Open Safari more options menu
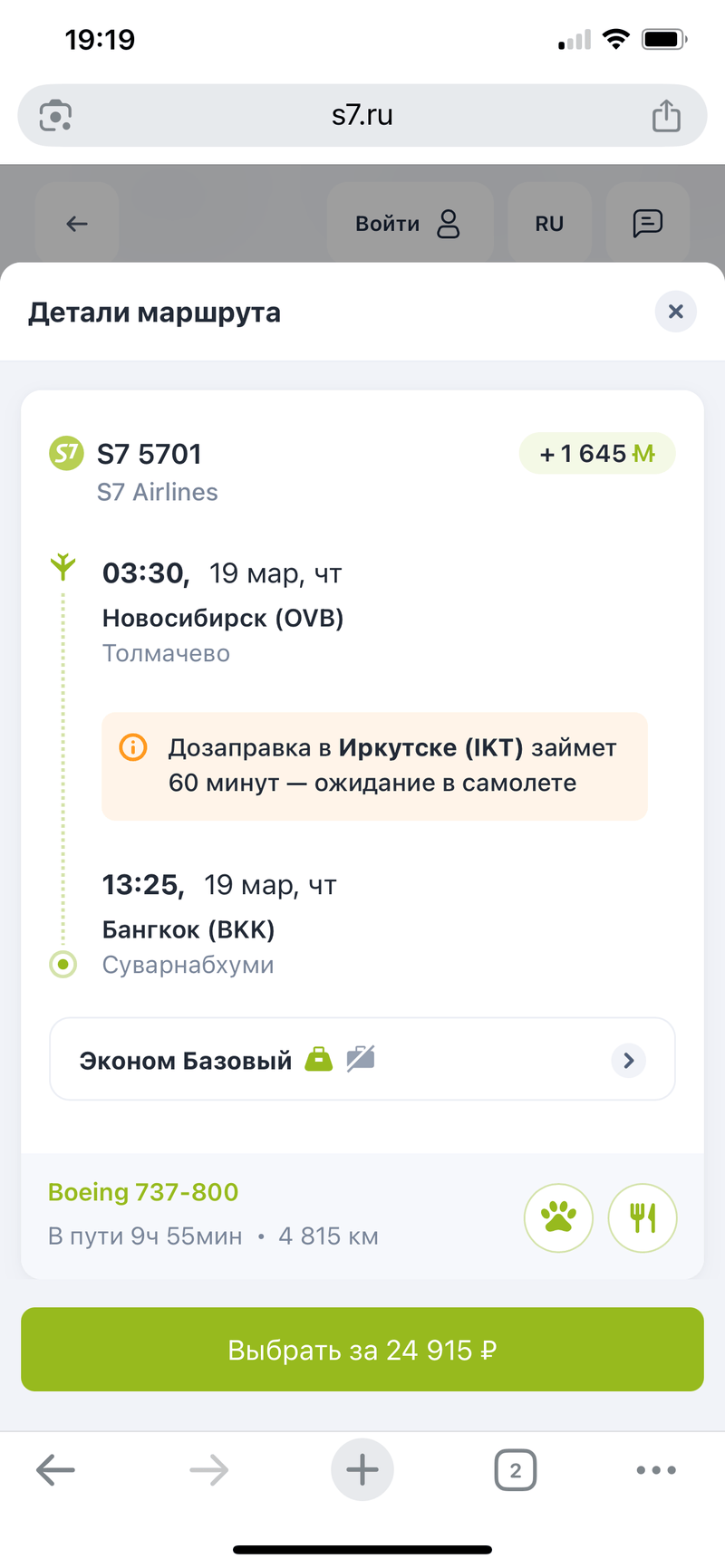 656,1470
